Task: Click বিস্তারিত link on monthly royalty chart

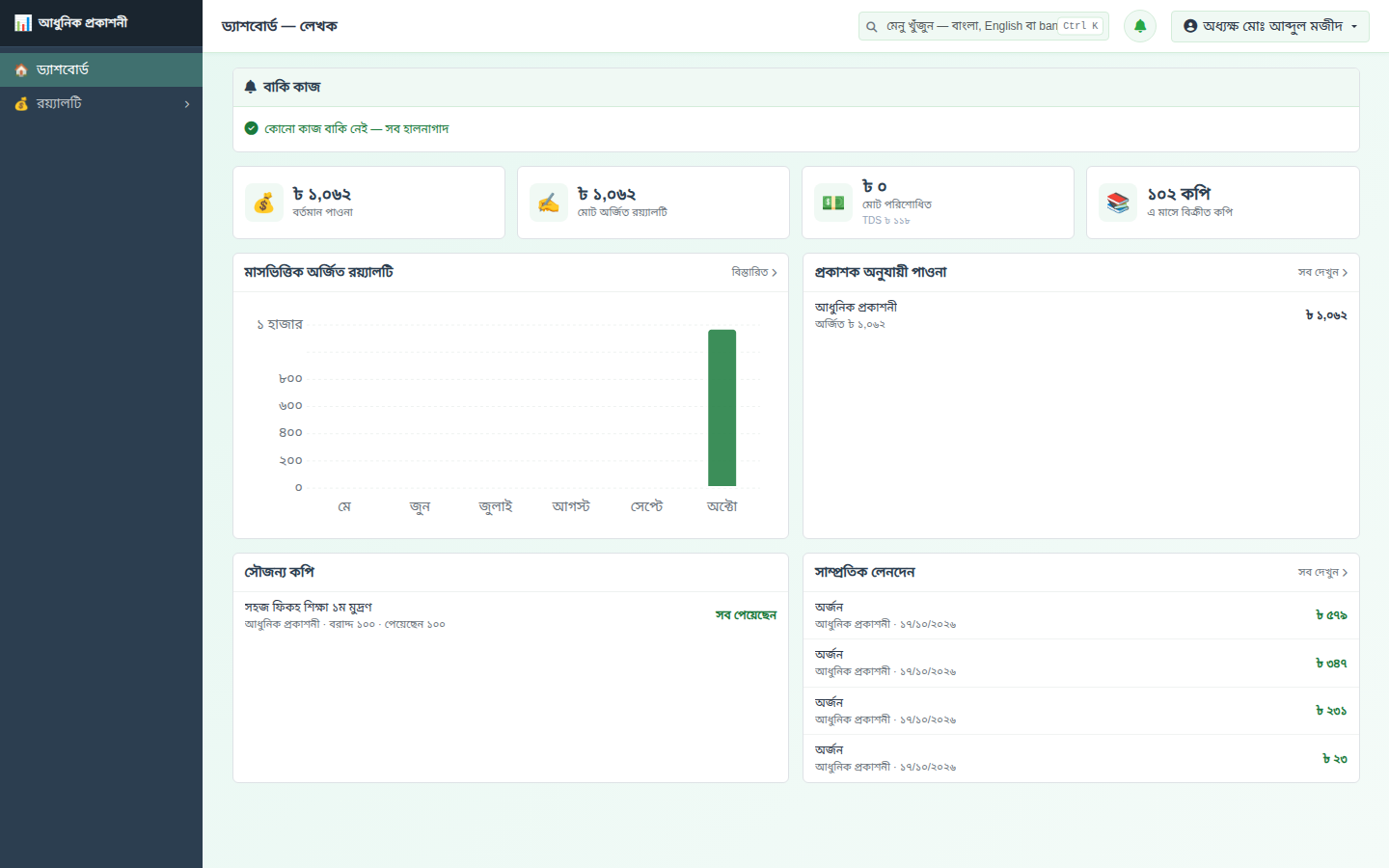Action: 754,273
